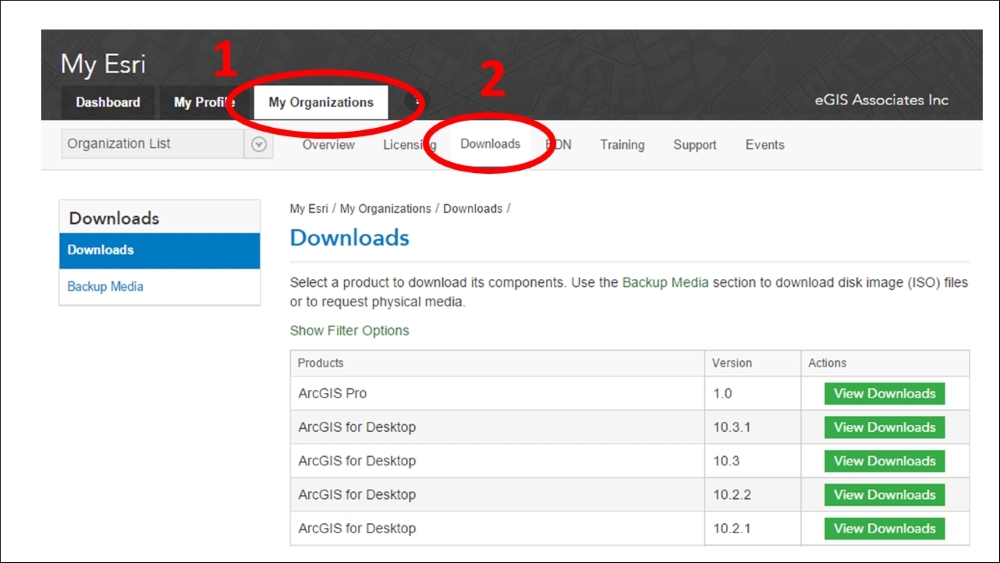Follow the Backup Media link in description
The width and height of the screenshot is (1000, 563).
(665, 282)
